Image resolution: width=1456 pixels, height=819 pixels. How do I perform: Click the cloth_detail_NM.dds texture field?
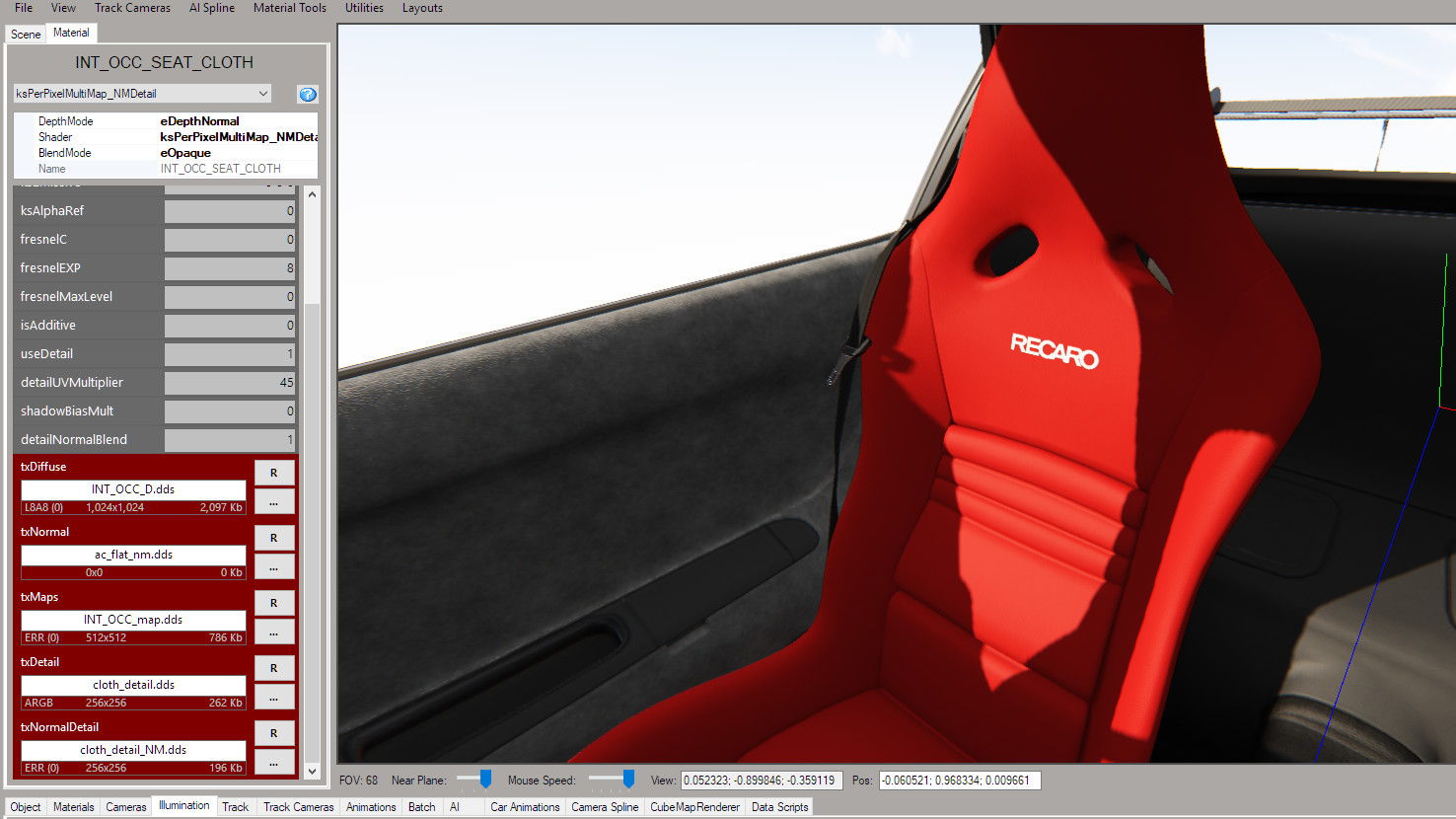[x=133, y=750]
